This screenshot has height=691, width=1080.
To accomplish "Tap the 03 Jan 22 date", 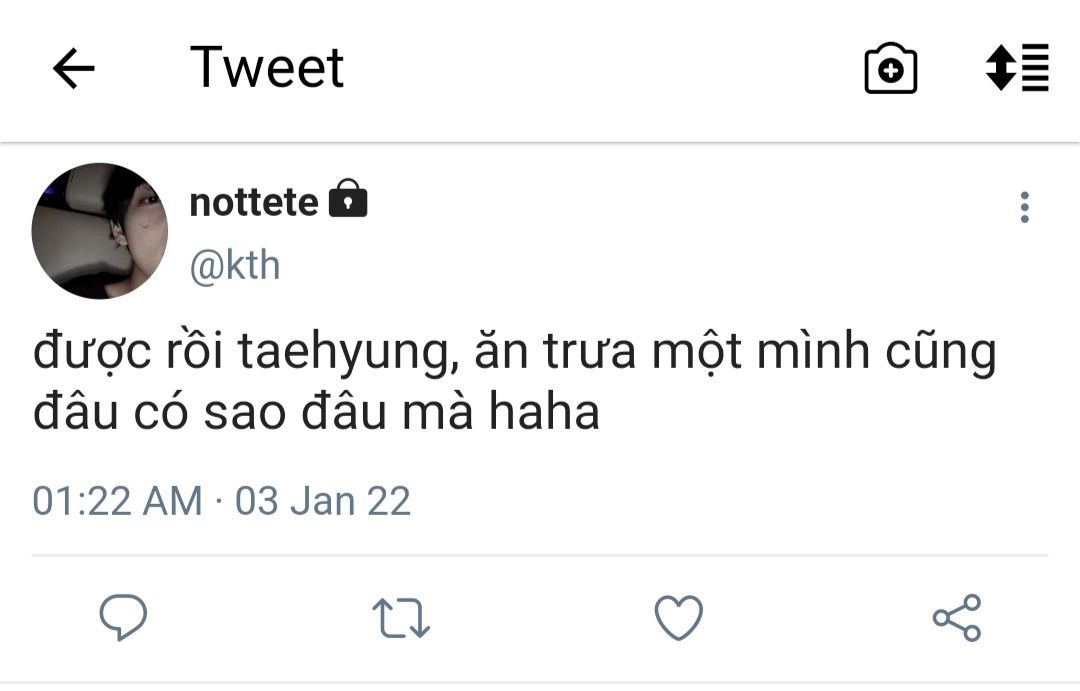I will (x=323, y=501).
